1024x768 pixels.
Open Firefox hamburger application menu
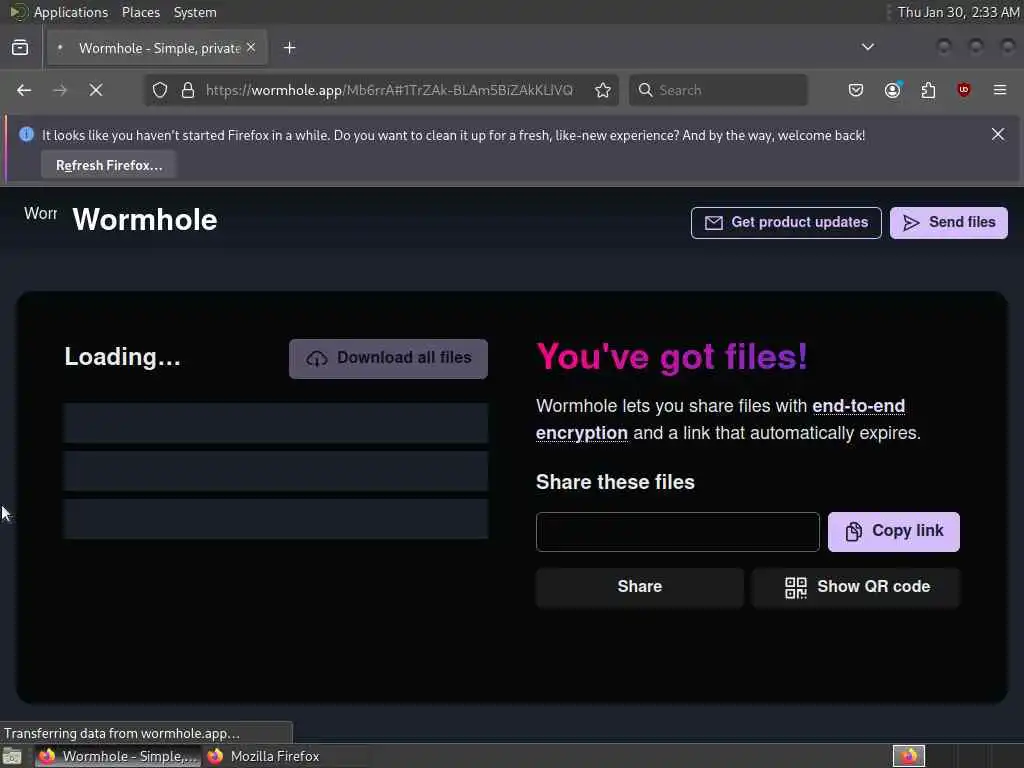pos(1000,90)
